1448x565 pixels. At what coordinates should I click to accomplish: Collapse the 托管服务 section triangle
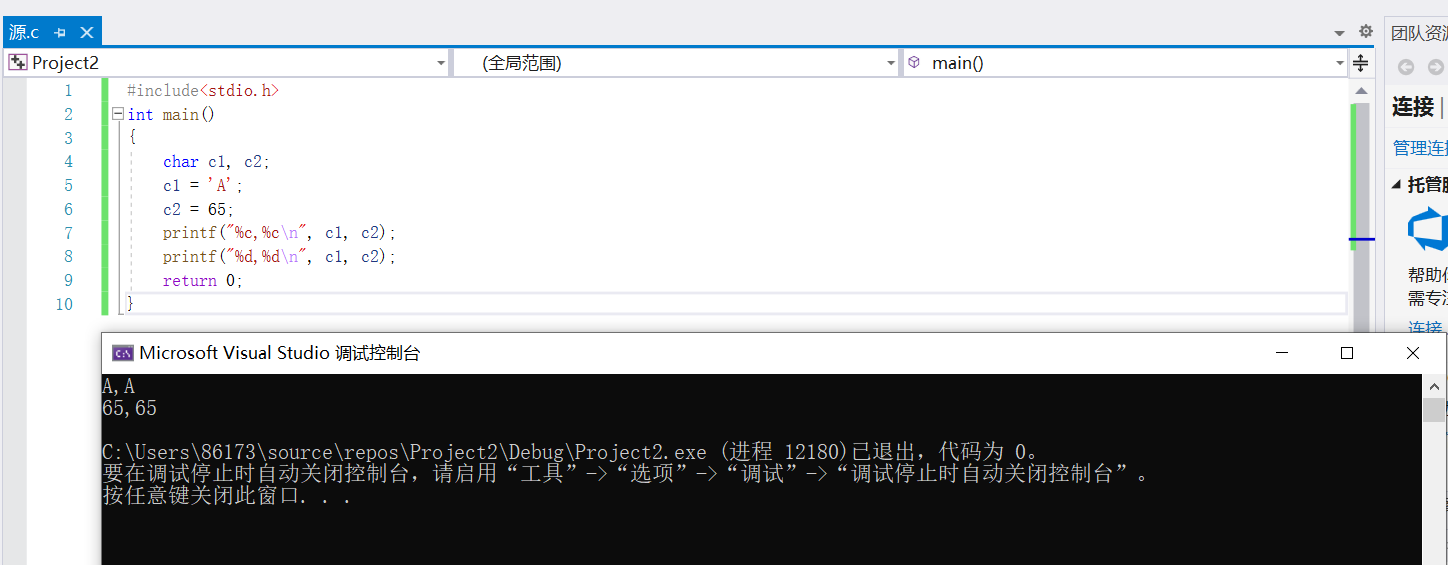[x=1397, y=185]
